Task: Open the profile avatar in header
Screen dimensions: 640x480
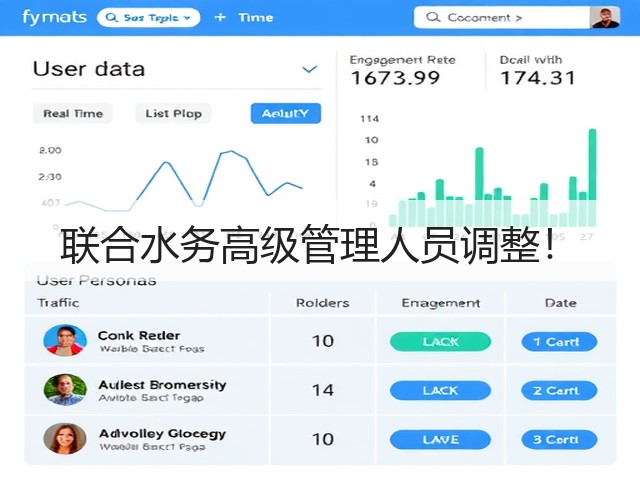Action: point(605,18)
